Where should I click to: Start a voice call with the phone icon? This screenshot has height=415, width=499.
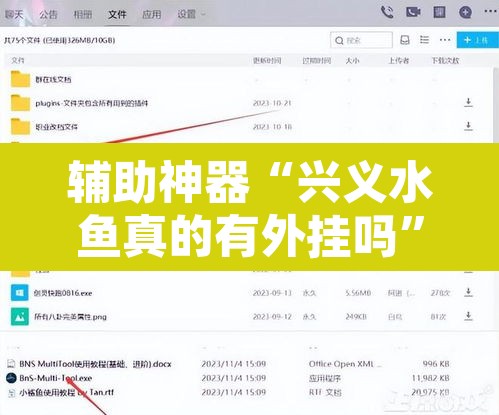[387, 13]
